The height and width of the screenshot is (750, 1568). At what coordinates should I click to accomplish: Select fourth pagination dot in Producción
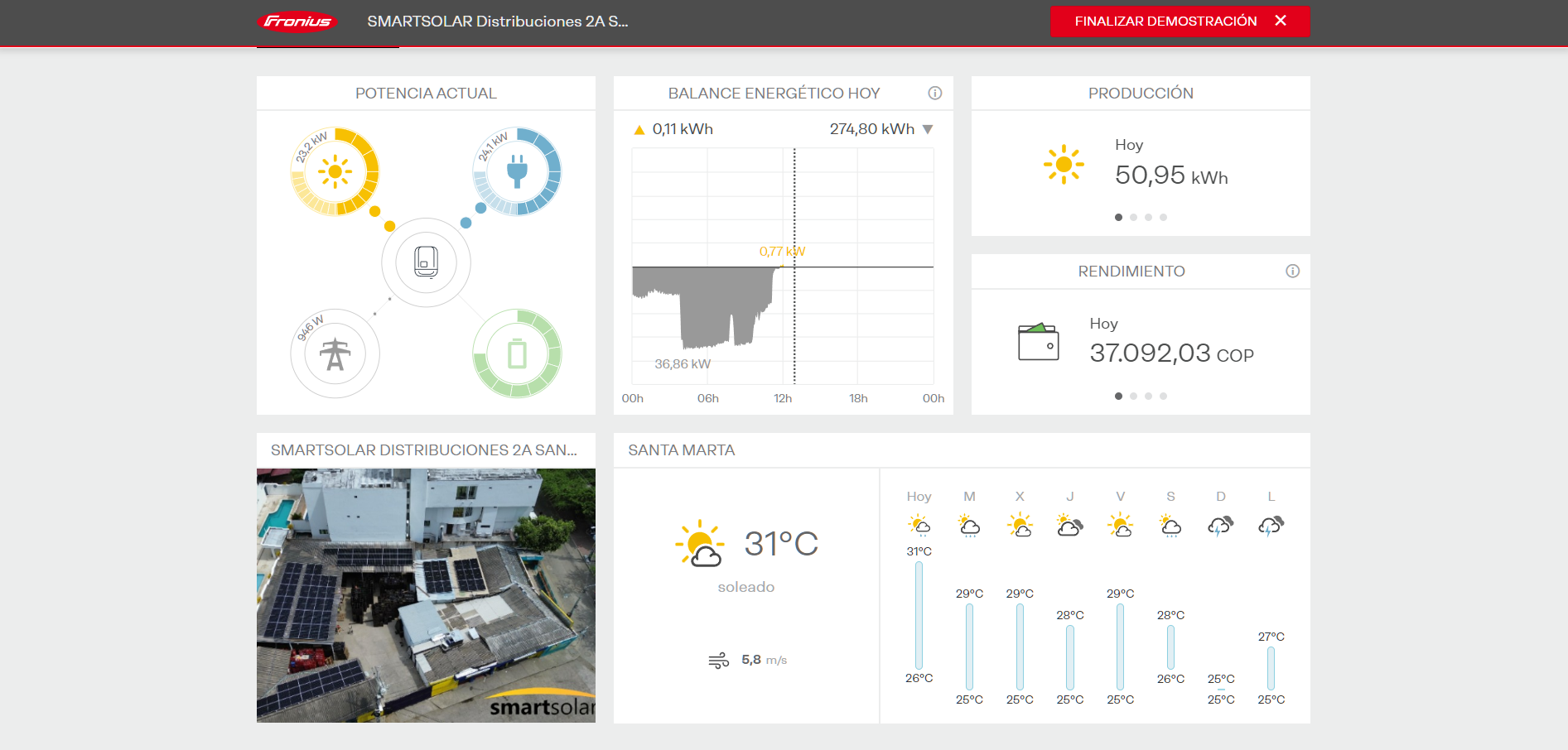(1163, 218)
